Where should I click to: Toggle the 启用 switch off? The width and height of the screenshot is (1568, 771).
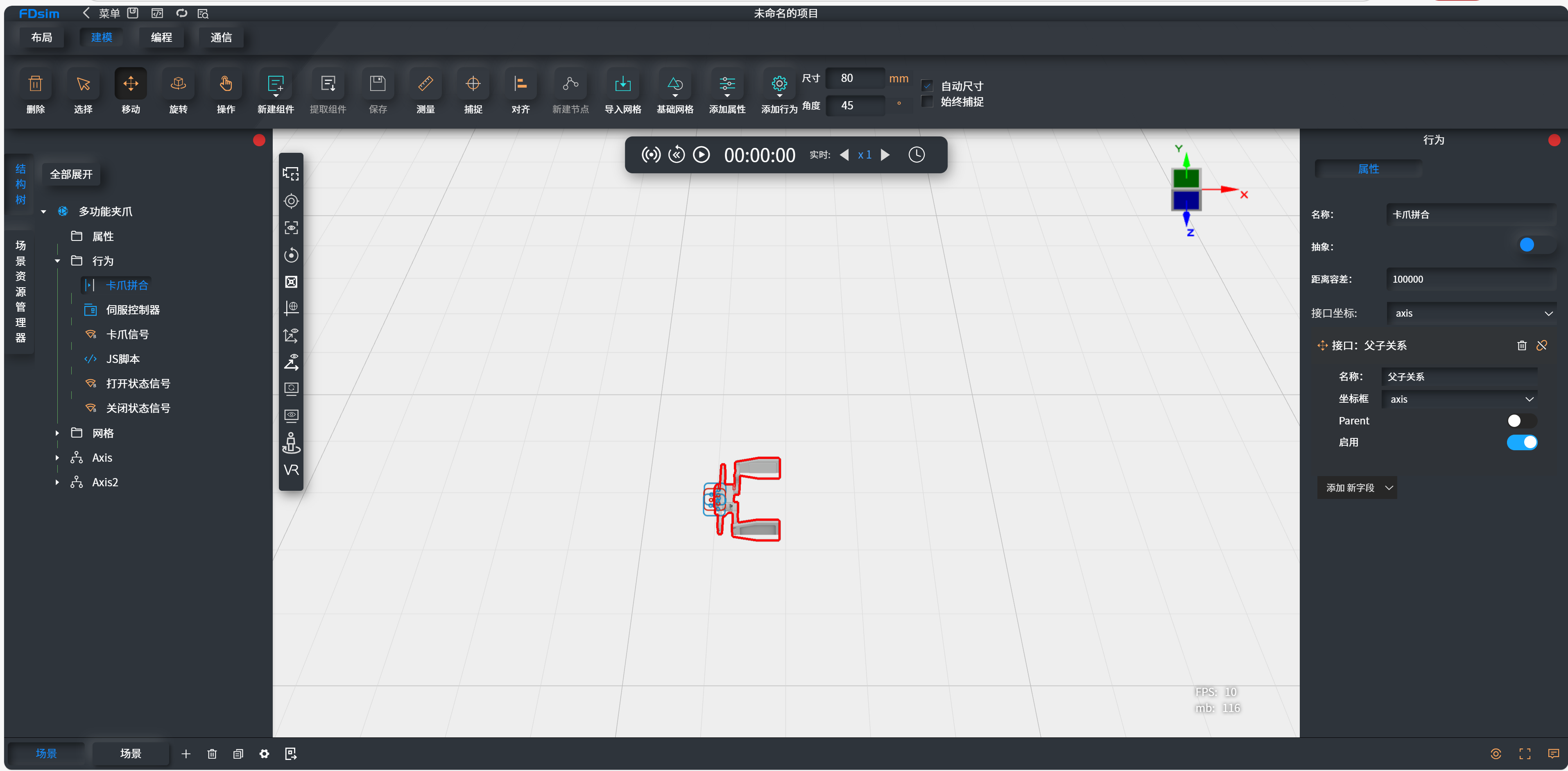click(x=1521, y=442)
